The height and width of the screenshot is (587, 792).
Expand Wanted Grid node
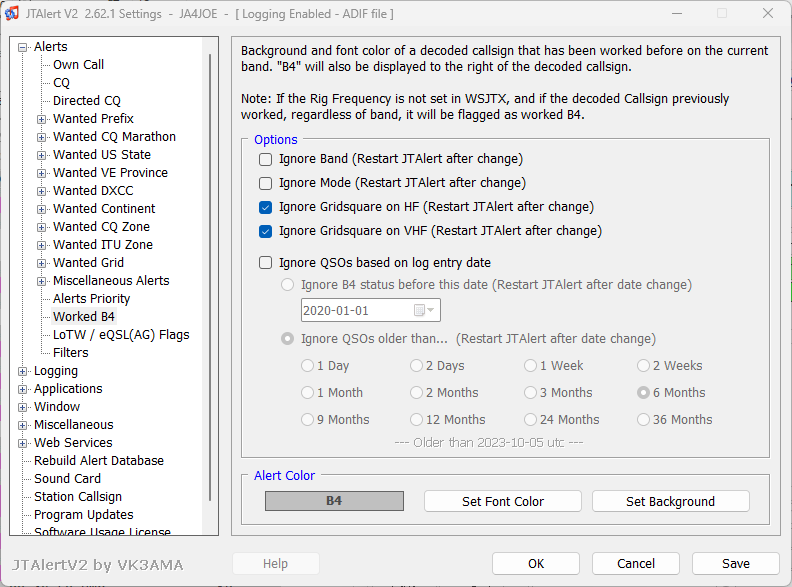pyautogui.click(x=41, y=263)
